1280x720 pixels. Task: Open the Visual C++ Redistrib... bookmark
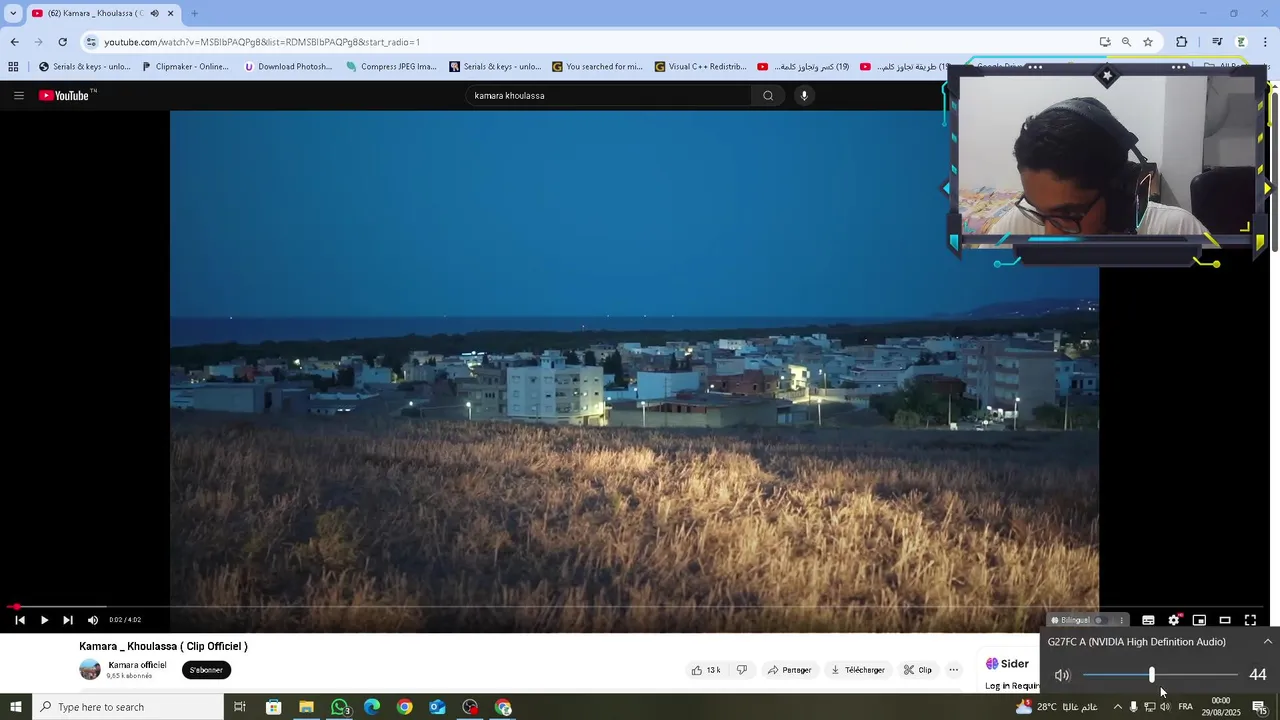701,67
